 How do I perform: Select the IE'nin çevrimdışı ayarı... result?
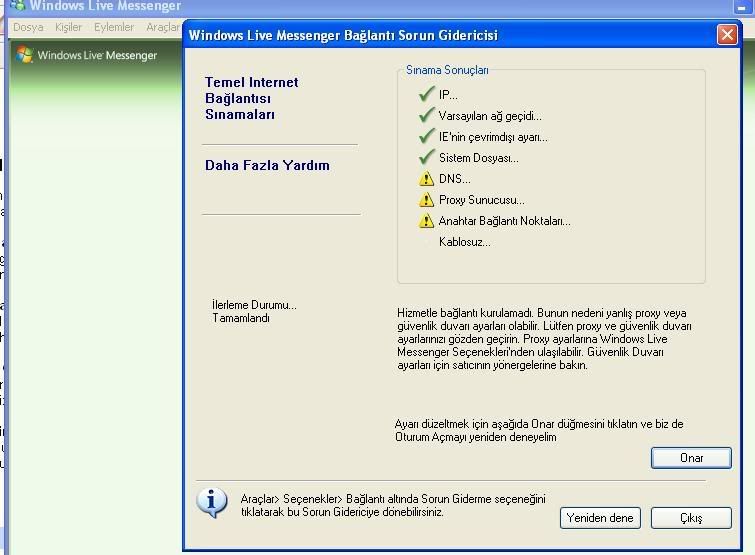click(493, 137)
